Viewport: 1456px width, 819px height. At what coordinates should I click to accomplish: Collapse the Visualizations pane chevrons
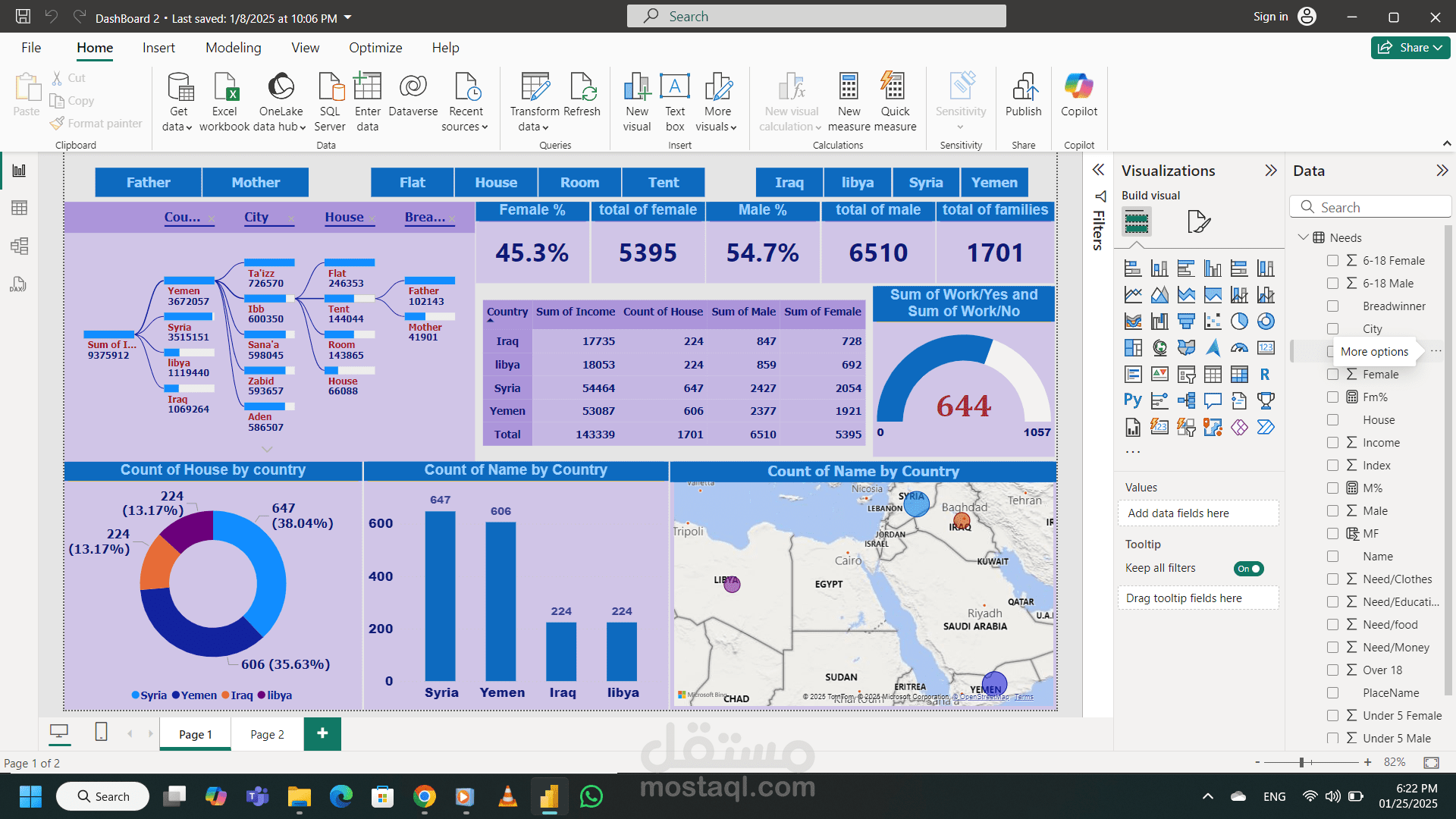tap(1271, 171)
